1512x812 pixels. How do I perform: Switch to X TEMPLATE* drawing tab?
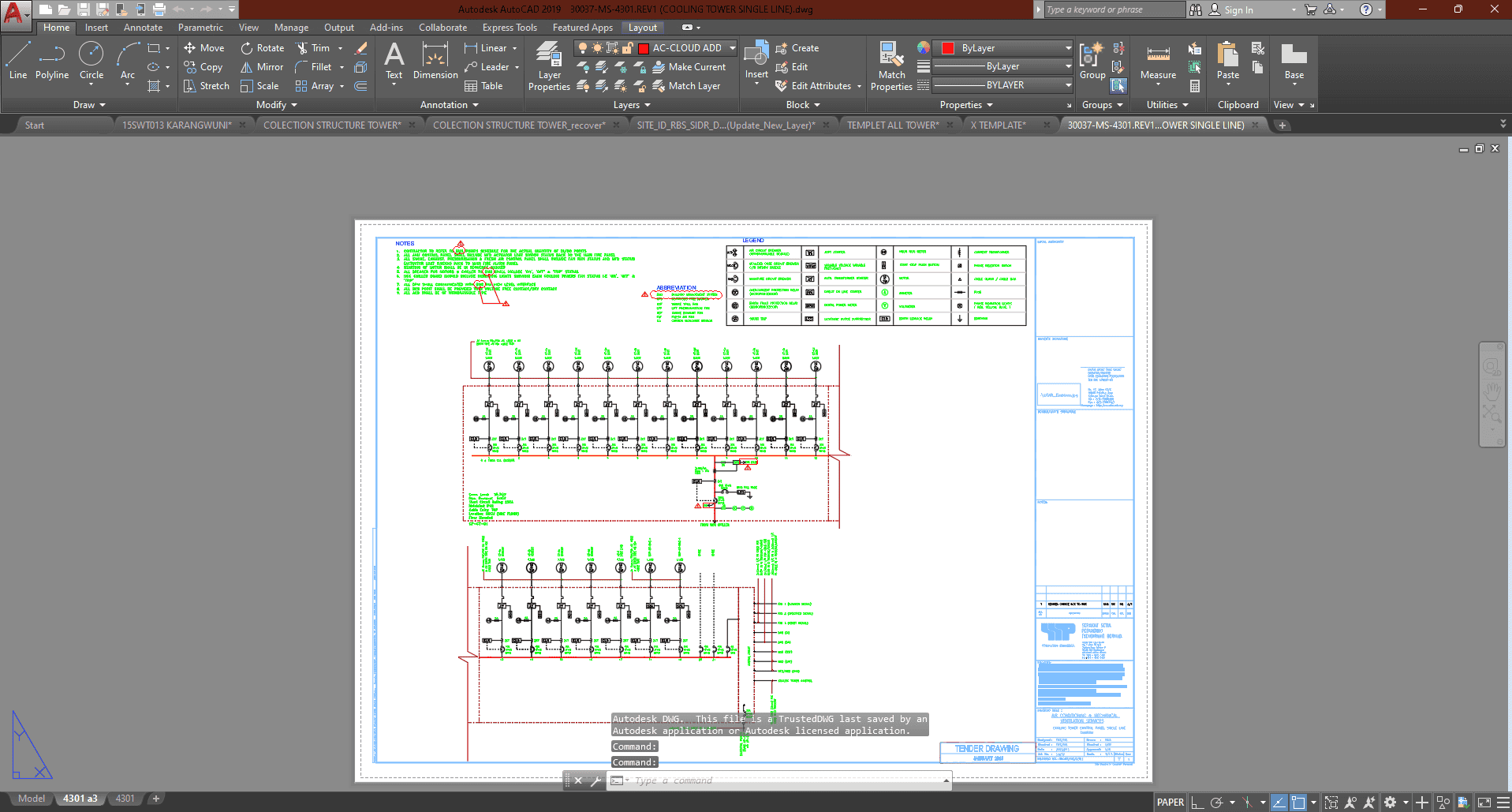tap(998, 125)
